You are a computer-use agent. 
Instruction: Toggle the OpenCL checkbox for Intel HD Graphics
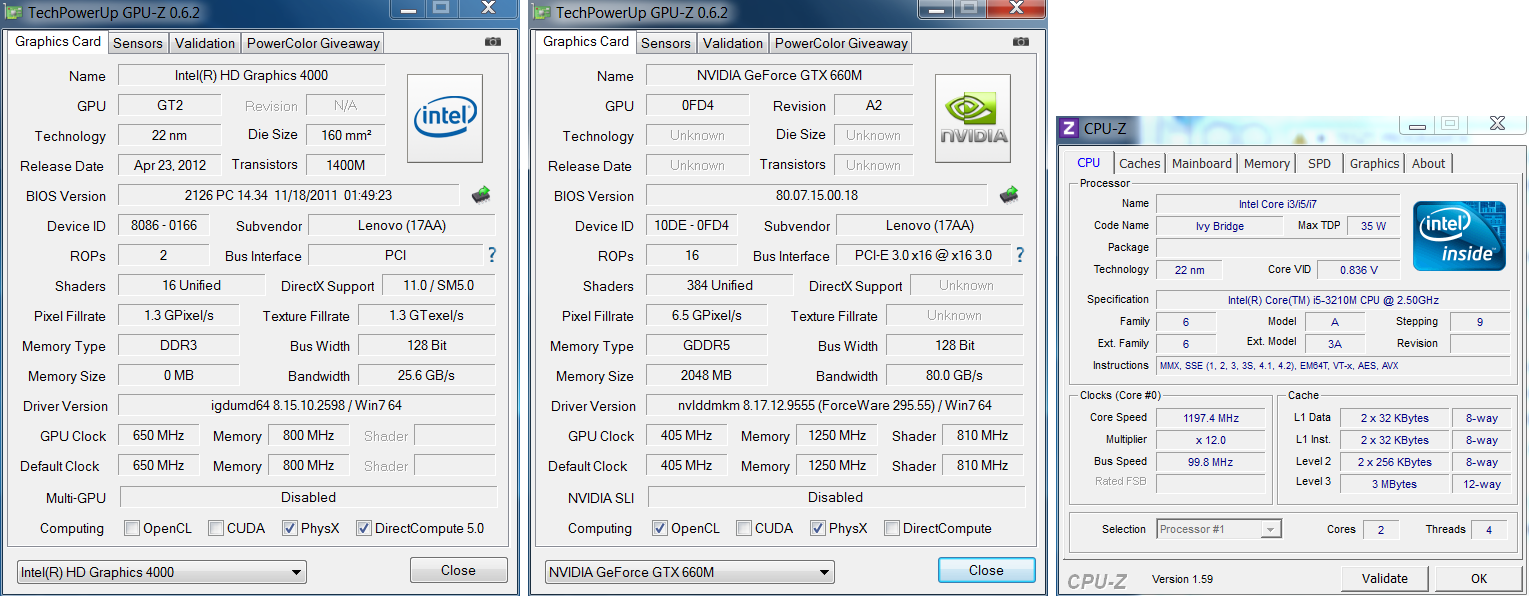[x=132, y=528]
